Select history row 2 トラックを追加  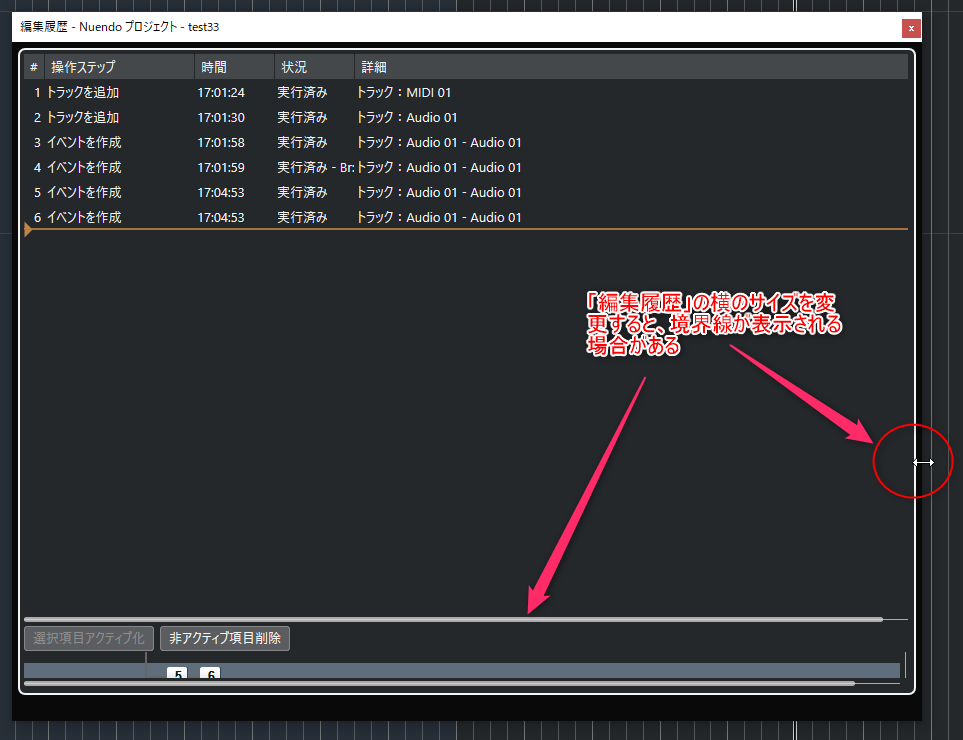(466, 117)
